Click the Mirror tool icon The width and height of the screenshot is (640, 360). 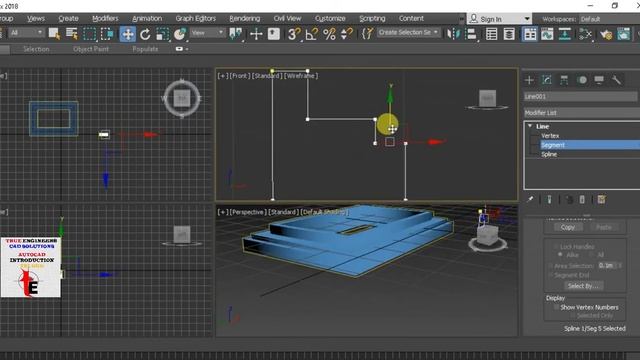click(453, 34)
